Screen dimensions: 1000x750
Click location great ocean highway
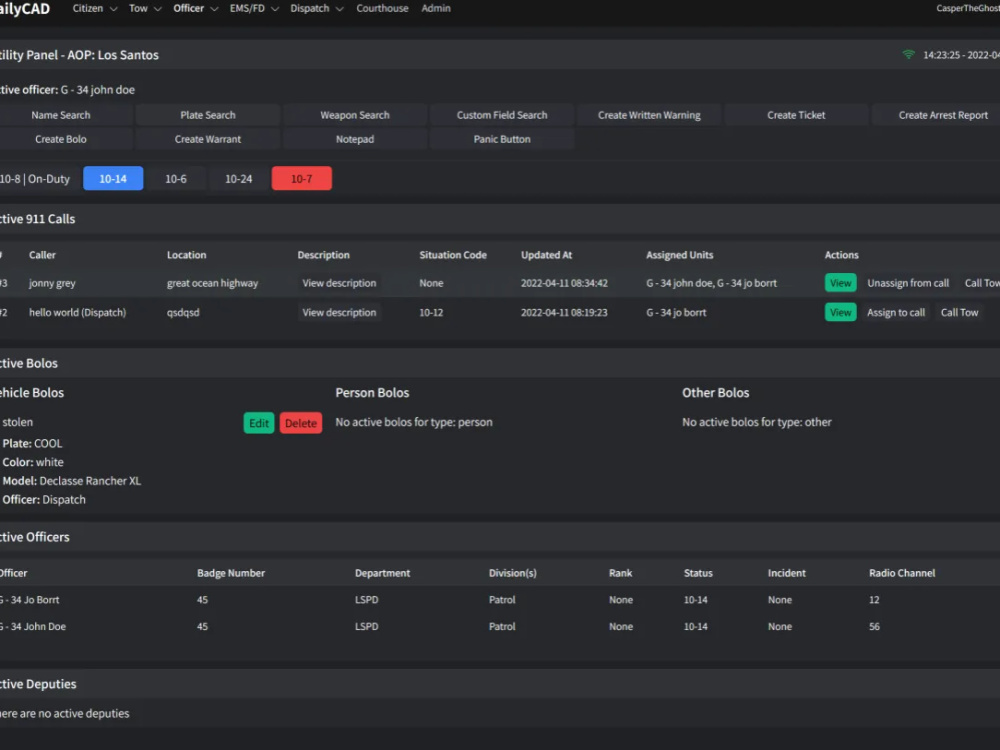point(212,283)
